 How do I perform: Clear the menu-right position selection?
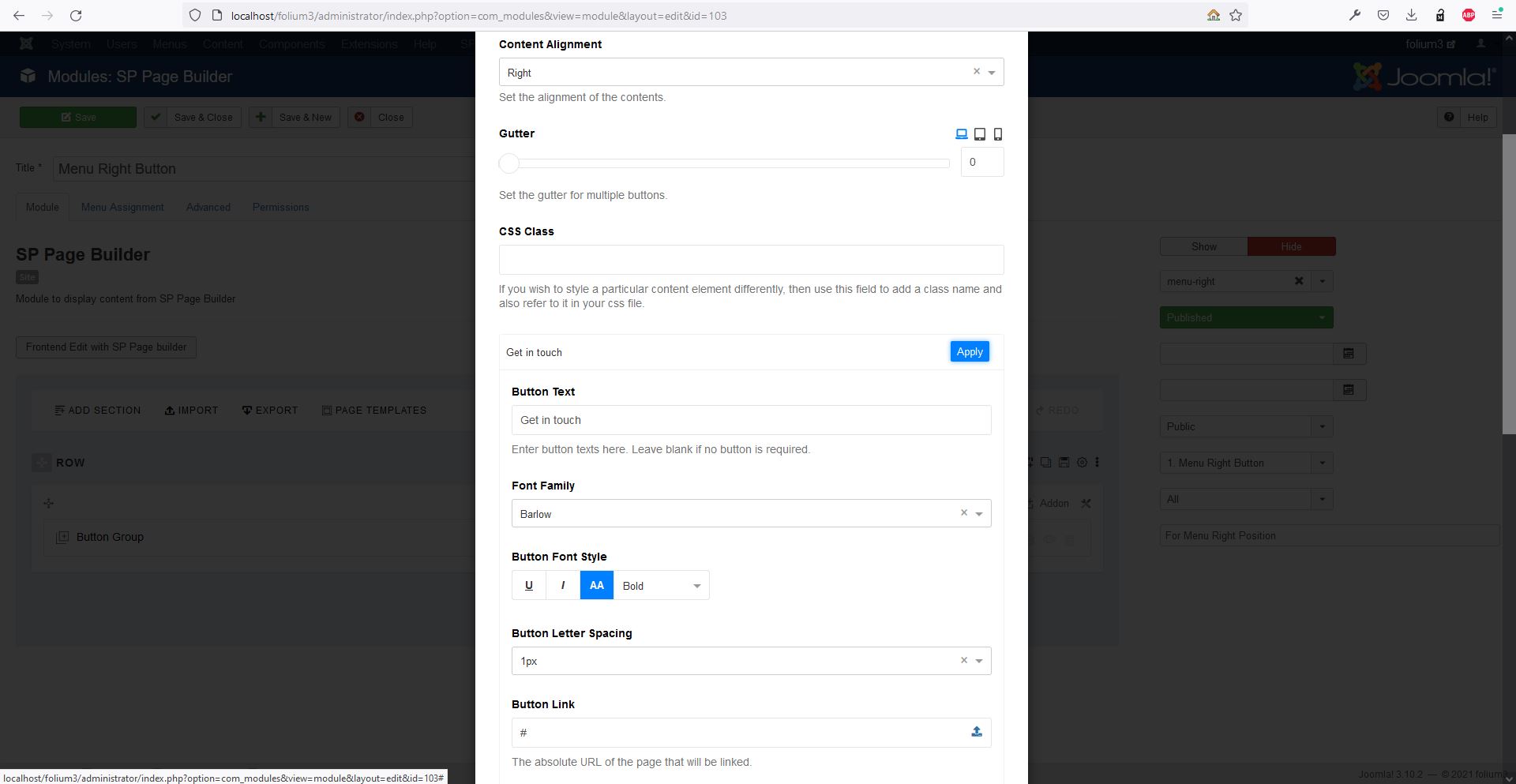pos(1299,281)
